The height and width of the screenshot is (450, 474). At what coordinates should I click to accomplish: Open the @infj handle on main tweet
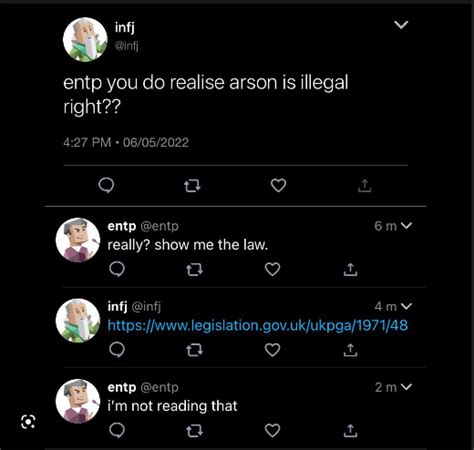click(x=126, y=46)
